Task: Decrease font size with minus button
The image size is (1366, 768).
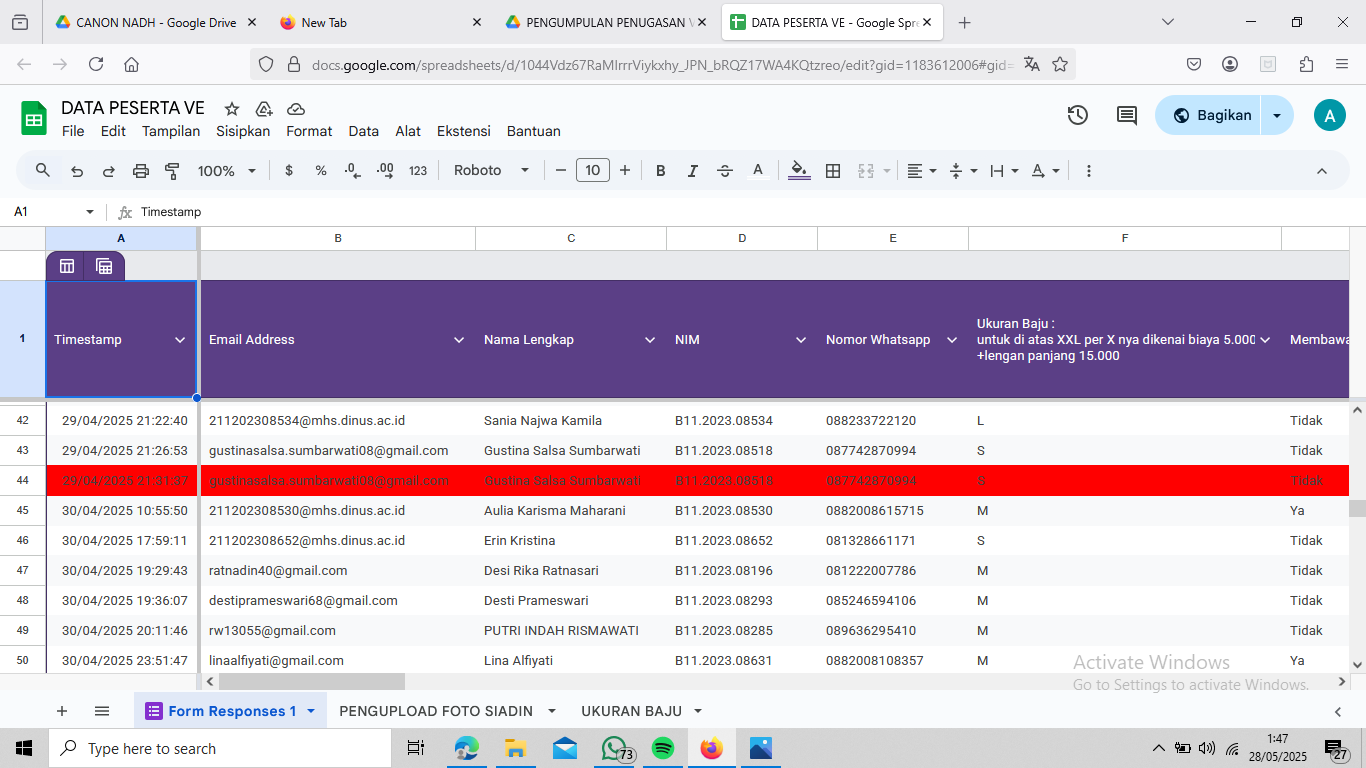Action: coord(561,171)
